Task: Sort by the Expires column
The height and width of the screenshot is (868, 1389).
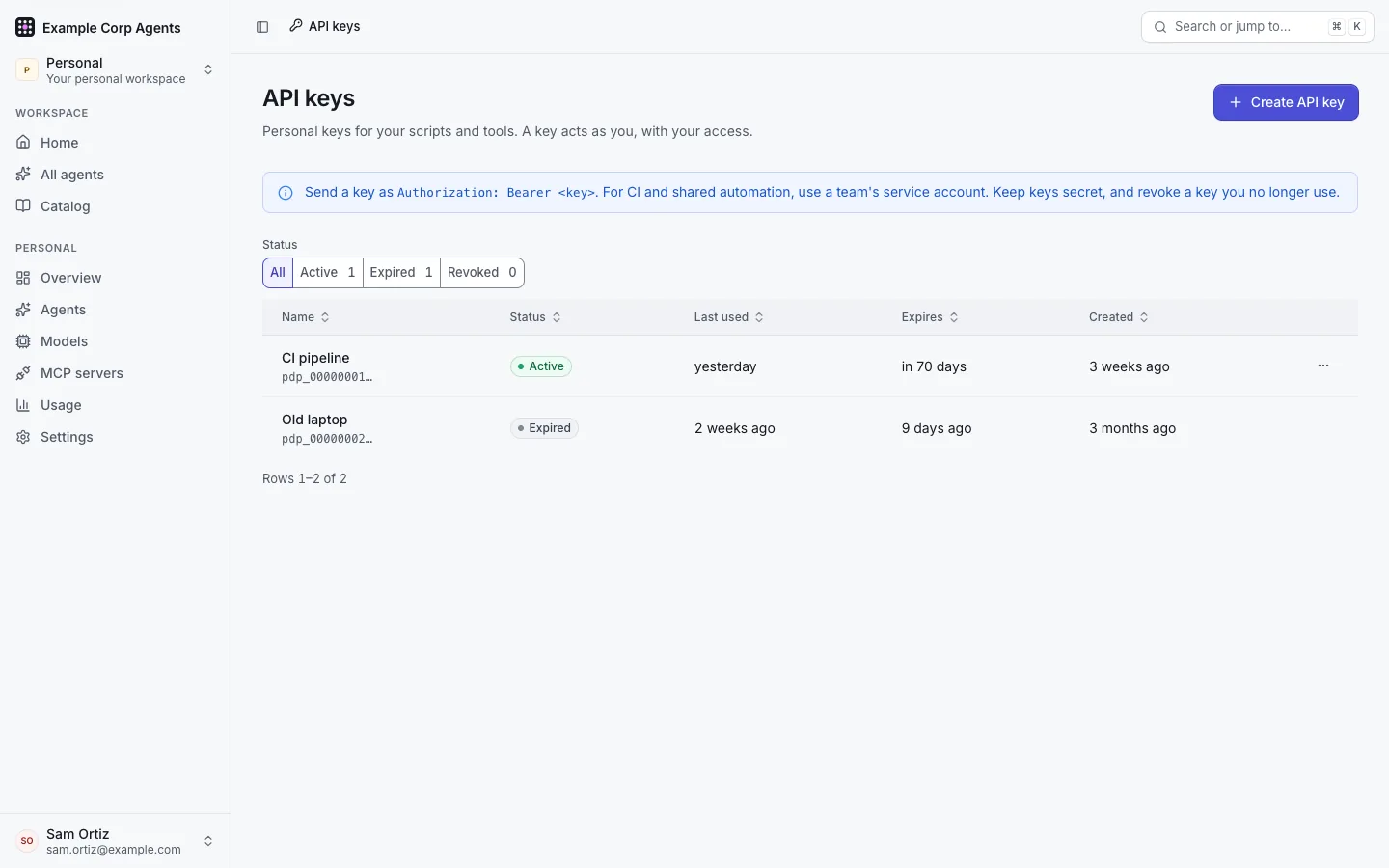Action: 930,317
